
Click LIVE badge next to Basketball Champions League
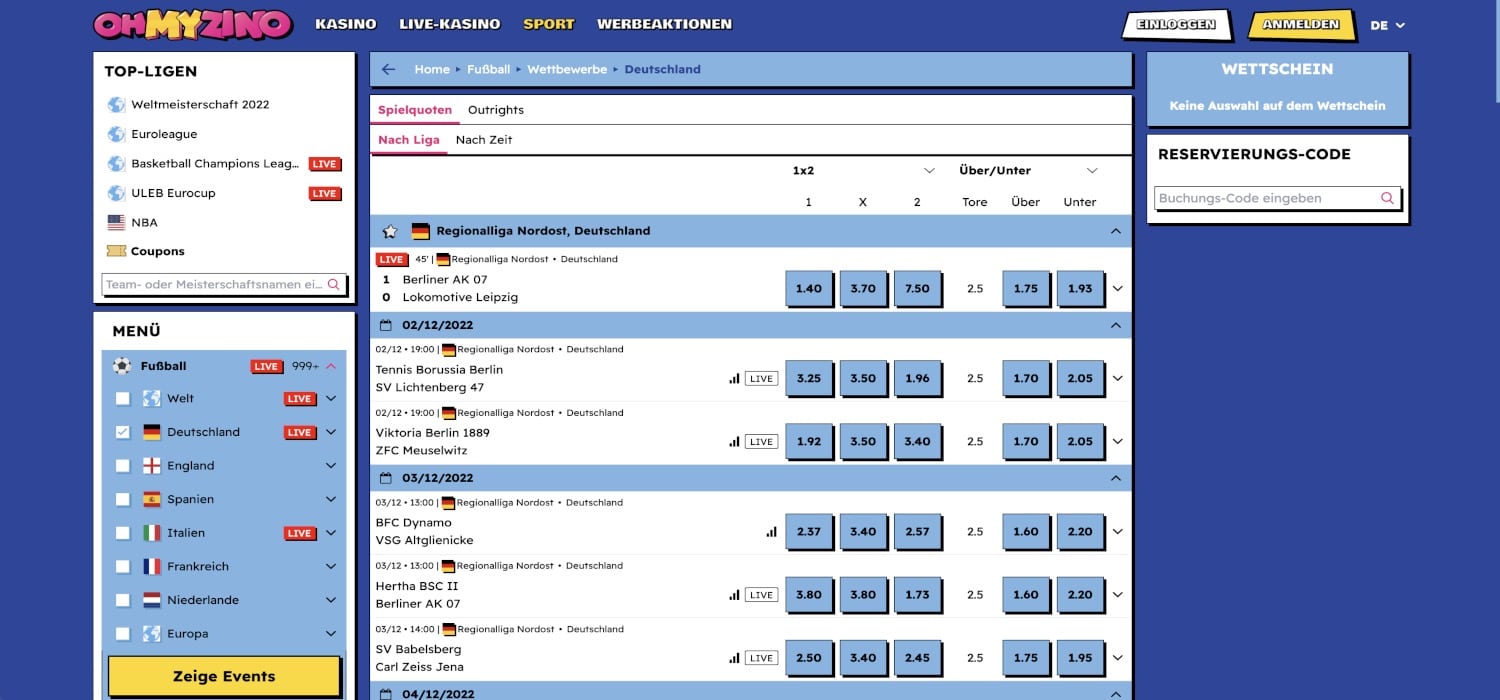324,164
